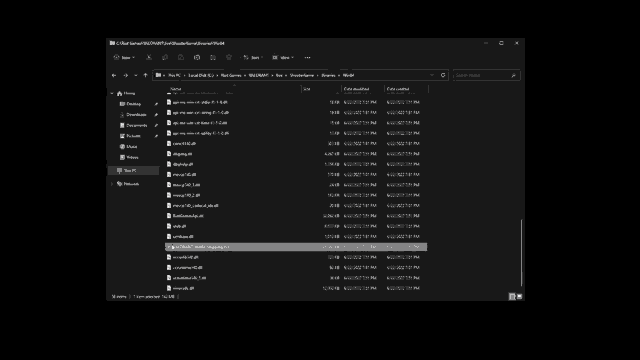Click the Rename icon in toolbar
The image size is (640, 360).
point(197,58)
